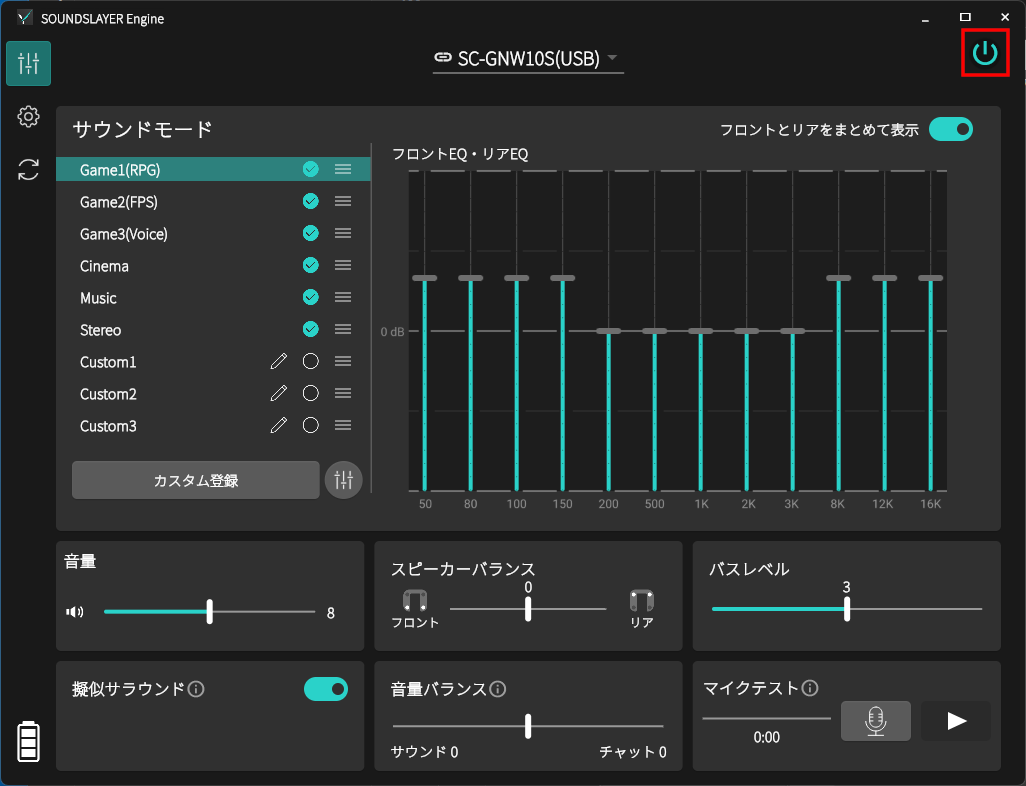Play back the mic test recording
This screenshot has height=786, width=1026.
tap(956, 721)
